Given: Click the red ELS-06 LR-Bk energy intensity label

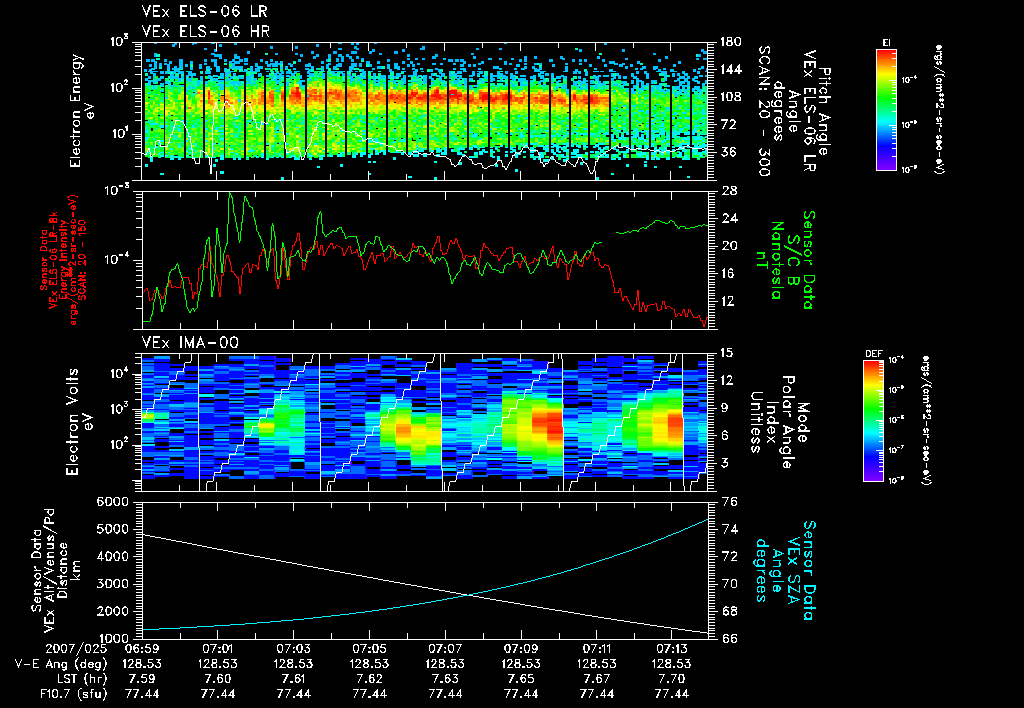Looking at the screenshot, I should click(x=61, y=260).
